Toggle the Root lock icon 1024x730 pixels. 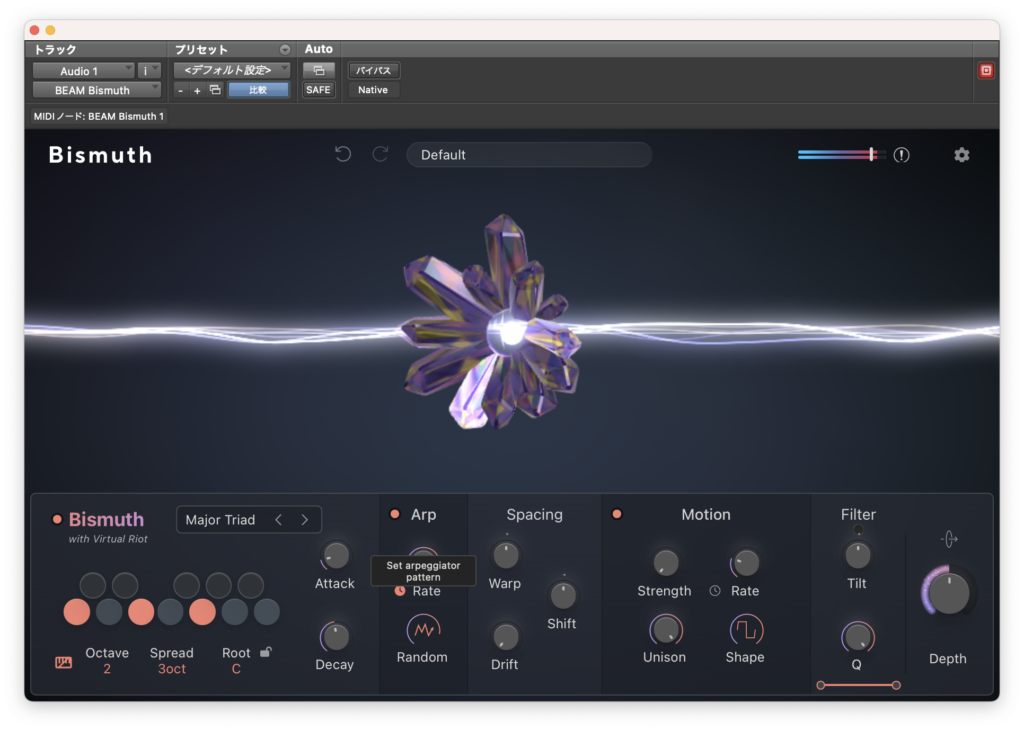coord(266,652)
